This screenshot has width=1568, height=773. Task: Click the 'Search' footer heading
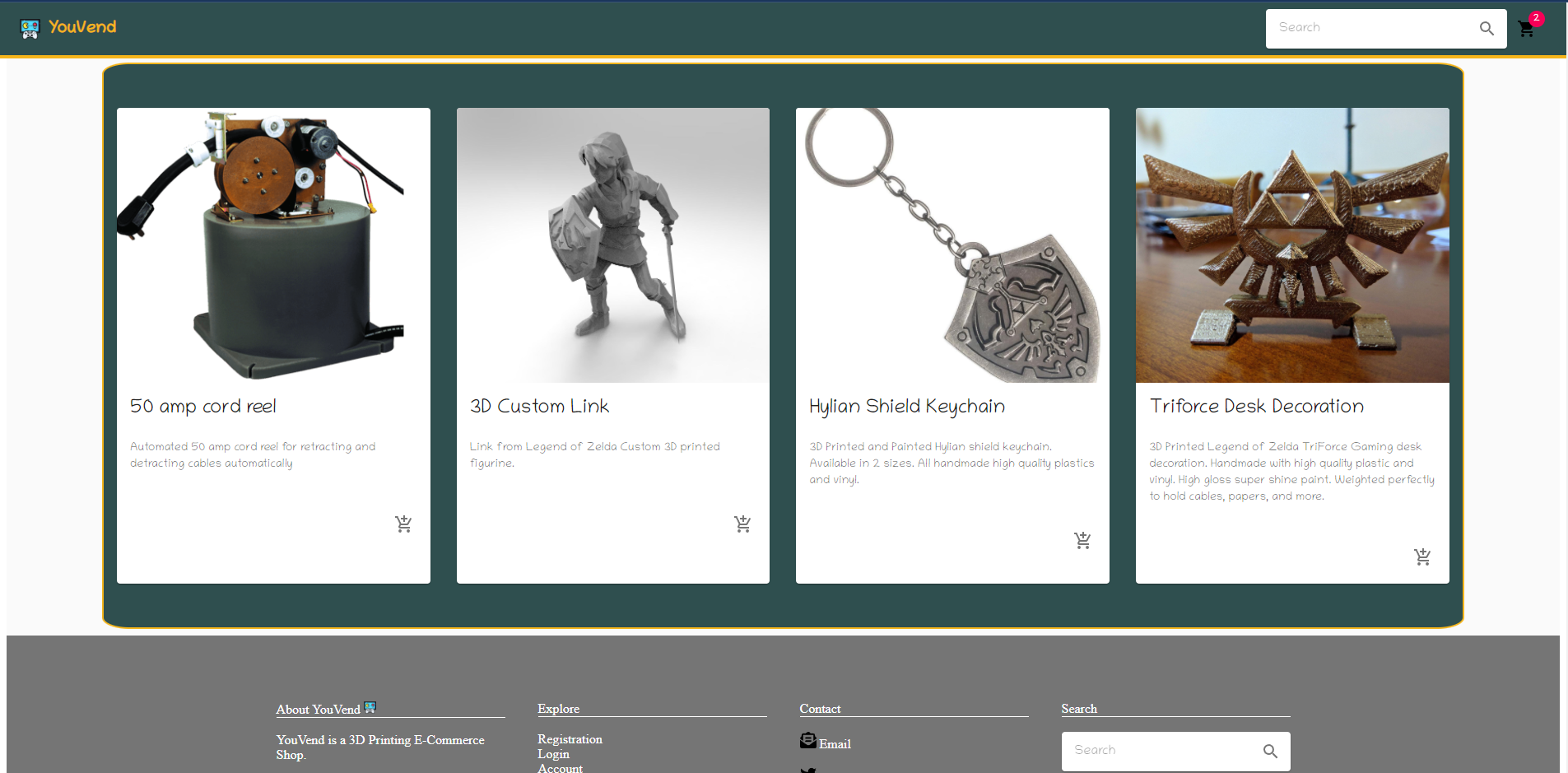click(x=1079, y=709)
